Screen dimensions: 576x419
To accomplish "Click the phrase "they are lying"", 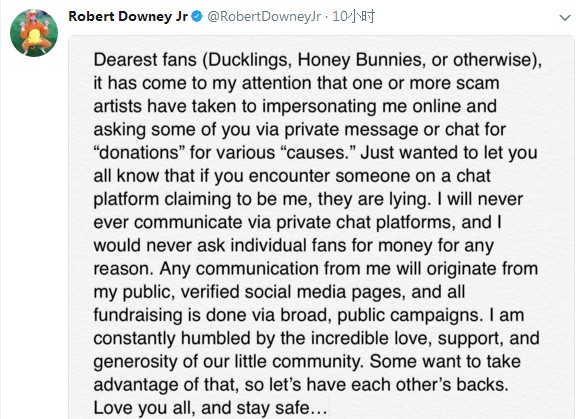I will tap(372, 199).
